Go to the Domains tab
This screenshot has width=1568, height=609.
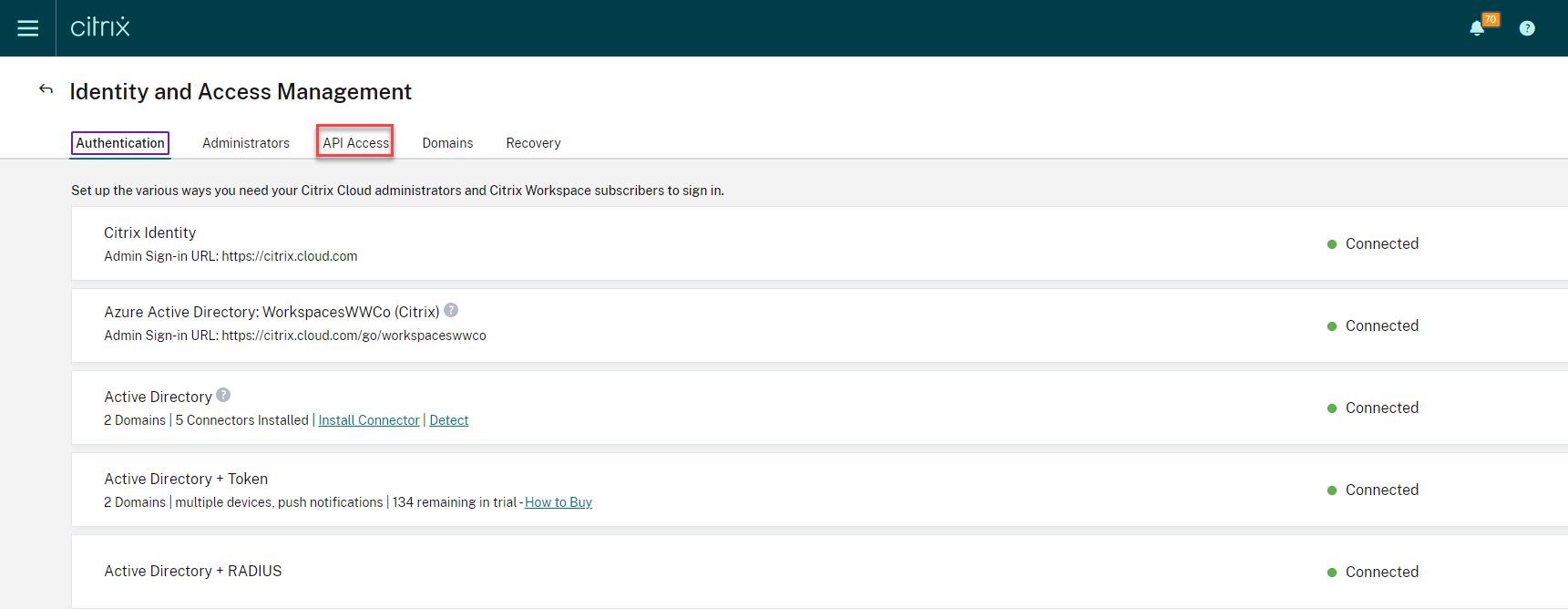pos(447,143)
